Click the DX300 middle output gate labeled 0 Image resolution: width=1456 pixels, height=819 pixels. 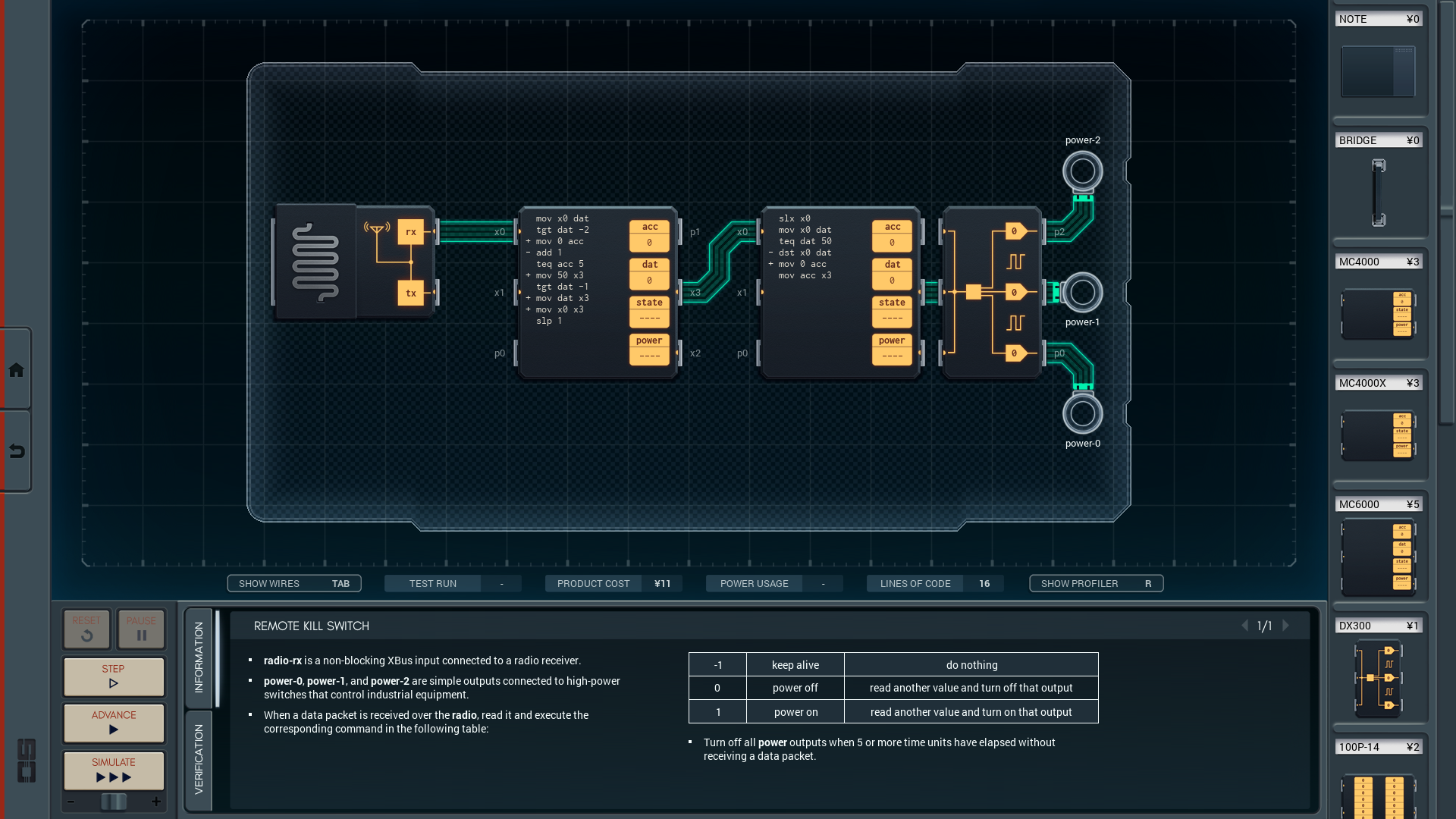[1016, 292]
